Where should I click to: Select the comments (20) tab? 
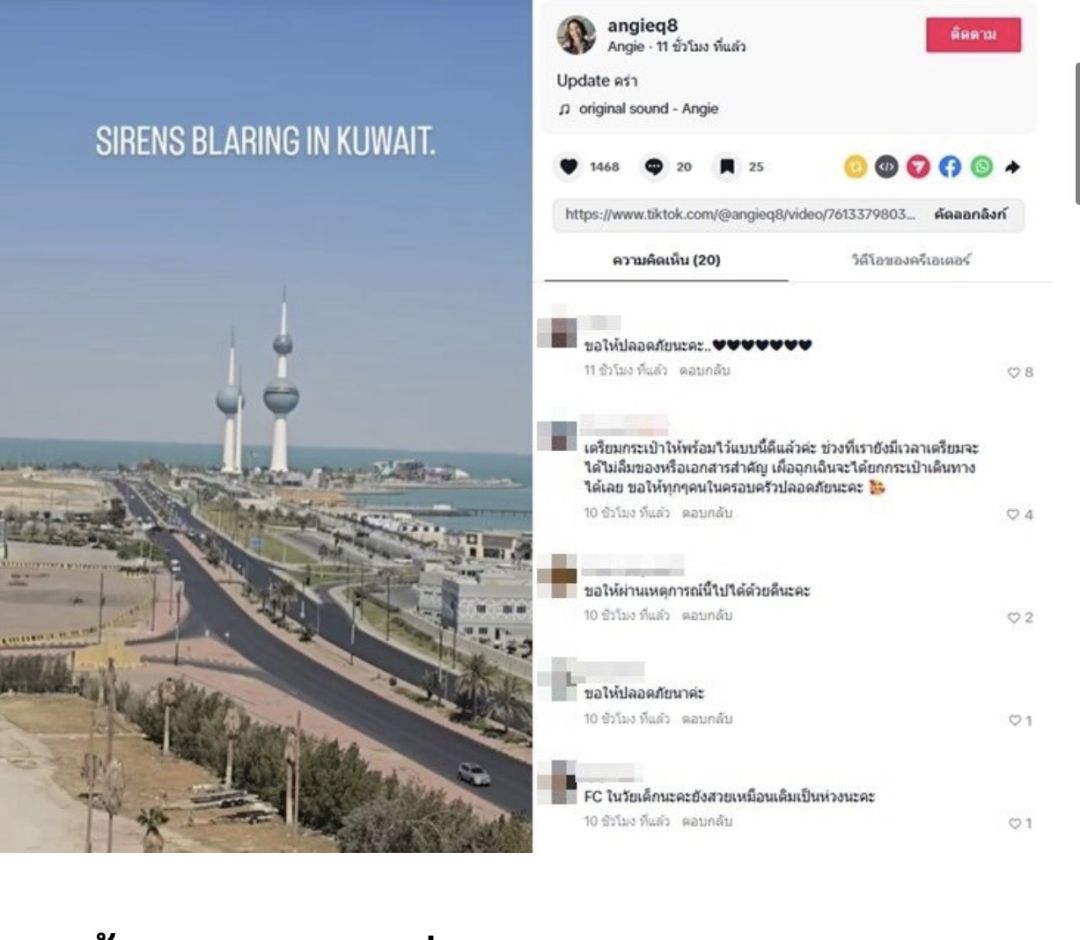(666, 260)
